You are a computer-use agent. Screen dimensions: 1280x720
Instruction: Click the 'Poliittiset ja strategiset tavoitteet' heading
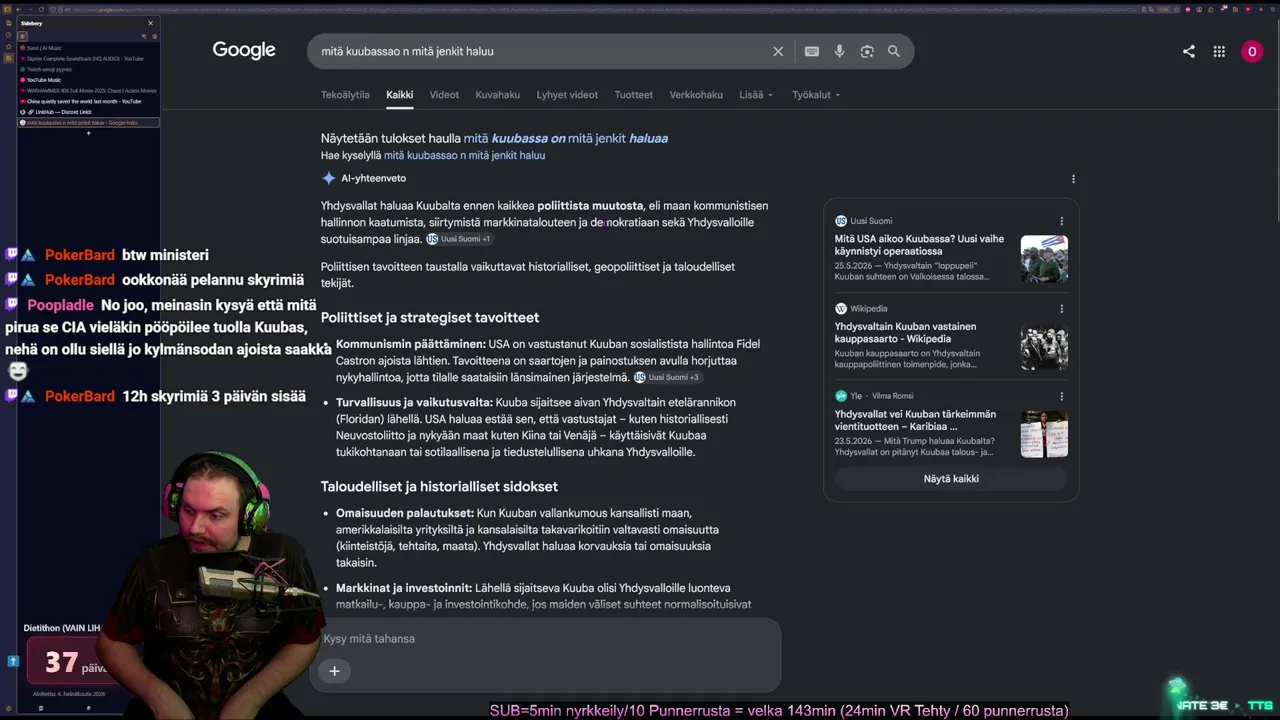coord(430,317)
